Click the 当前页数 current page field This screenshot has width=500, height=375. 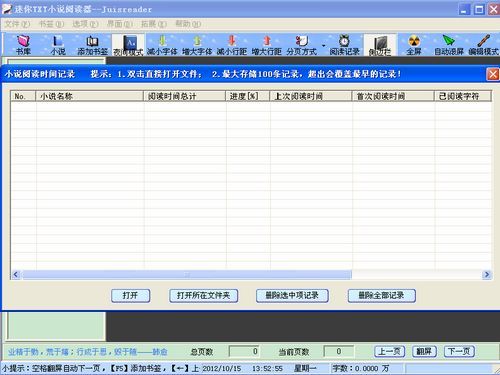(x=338, y=351)
